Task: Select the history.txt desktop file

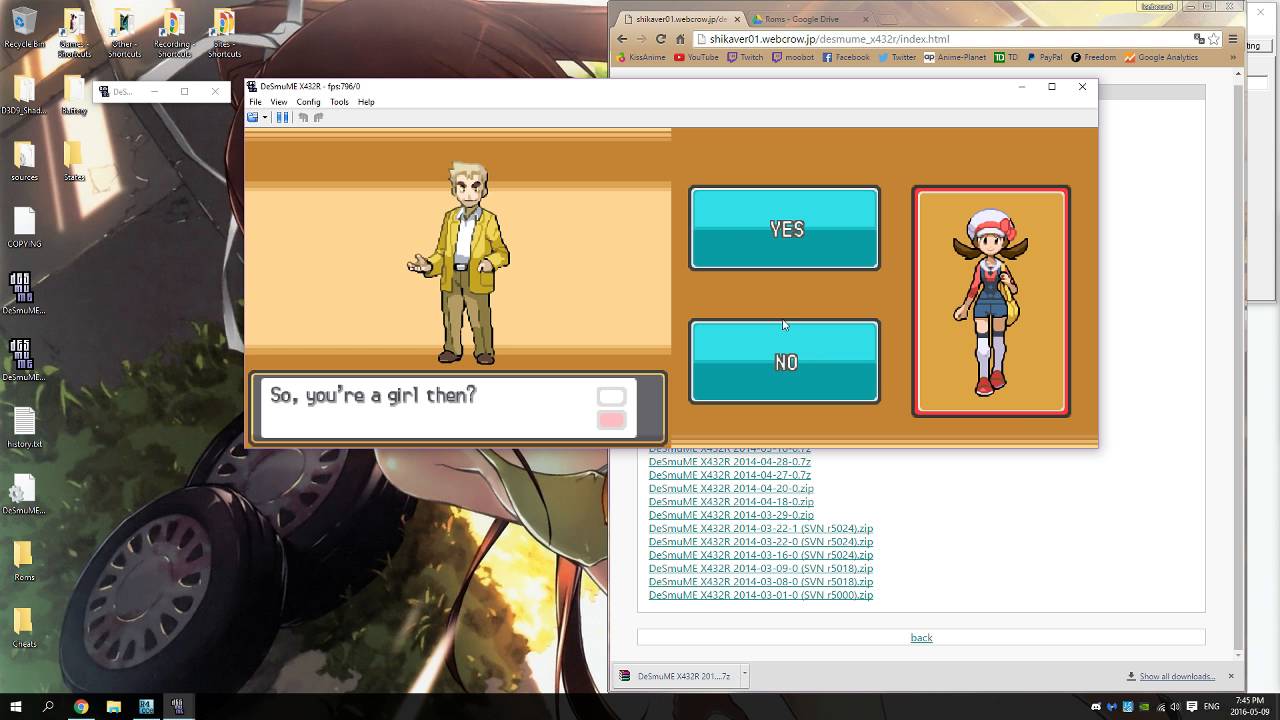Action: (24, 428)
